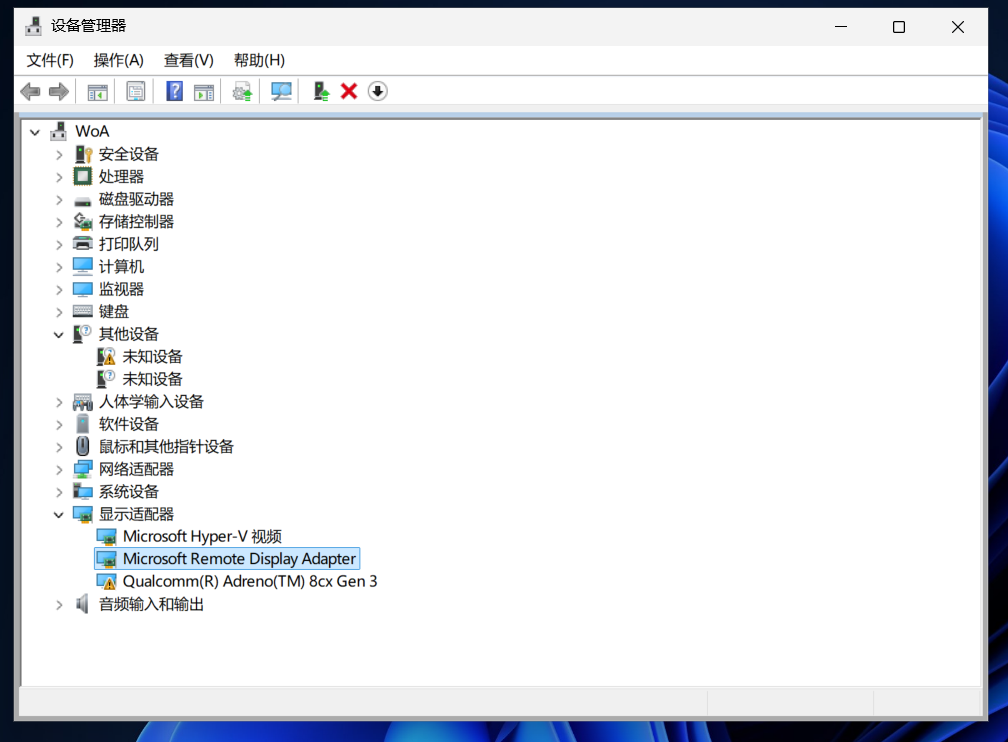Select Qualcomm(R) Adreno(TM) 8cx Gen 3

click(x=250, y=581)
